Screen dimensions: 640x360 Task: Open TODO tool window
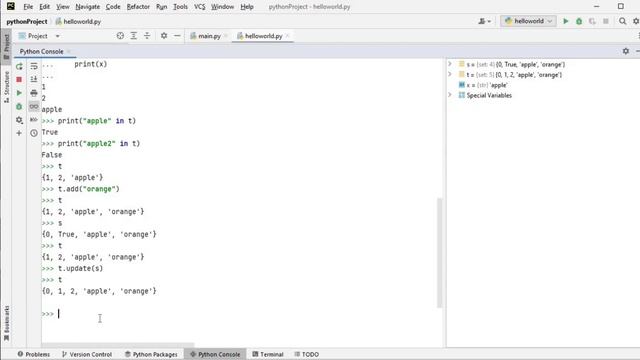[307, 354]
